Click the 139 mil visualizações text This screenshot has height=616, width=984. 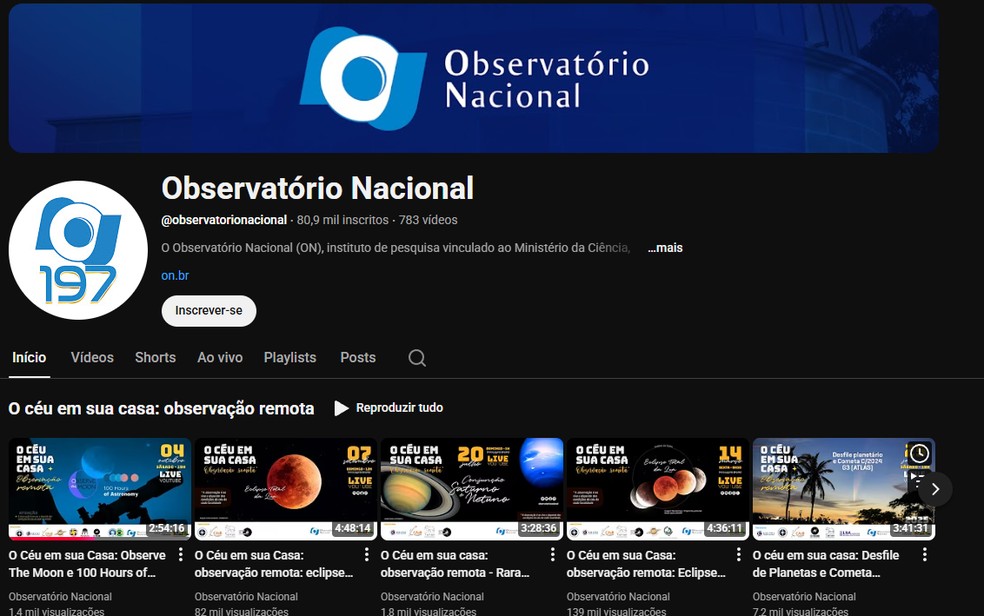coord(616,611)
